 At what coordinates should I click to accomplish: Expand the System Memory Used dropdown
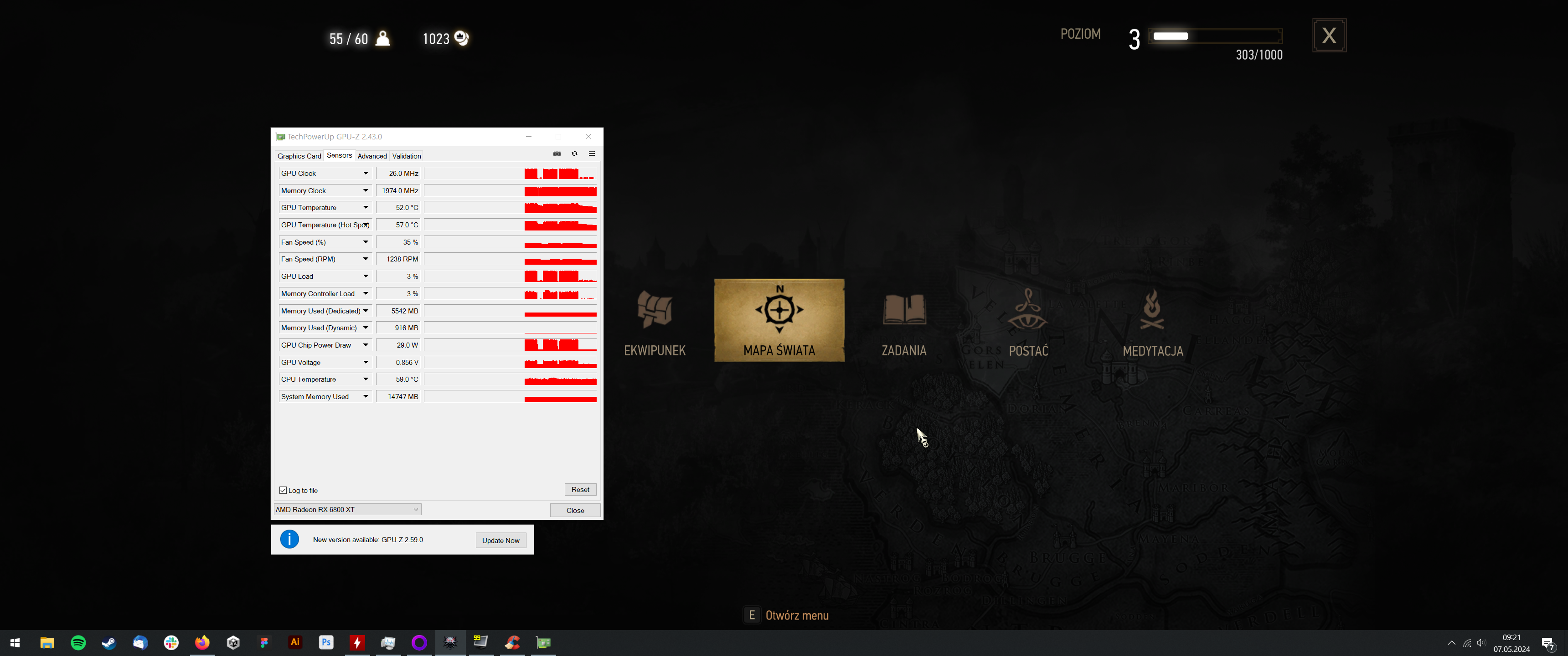pyautogui.click(x=366, y=397)
